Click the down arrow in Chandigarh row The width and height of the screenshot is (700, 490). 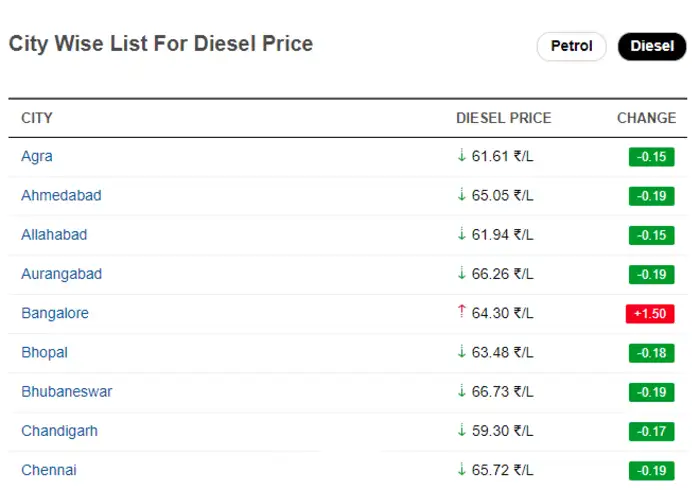tap(461, 431)
